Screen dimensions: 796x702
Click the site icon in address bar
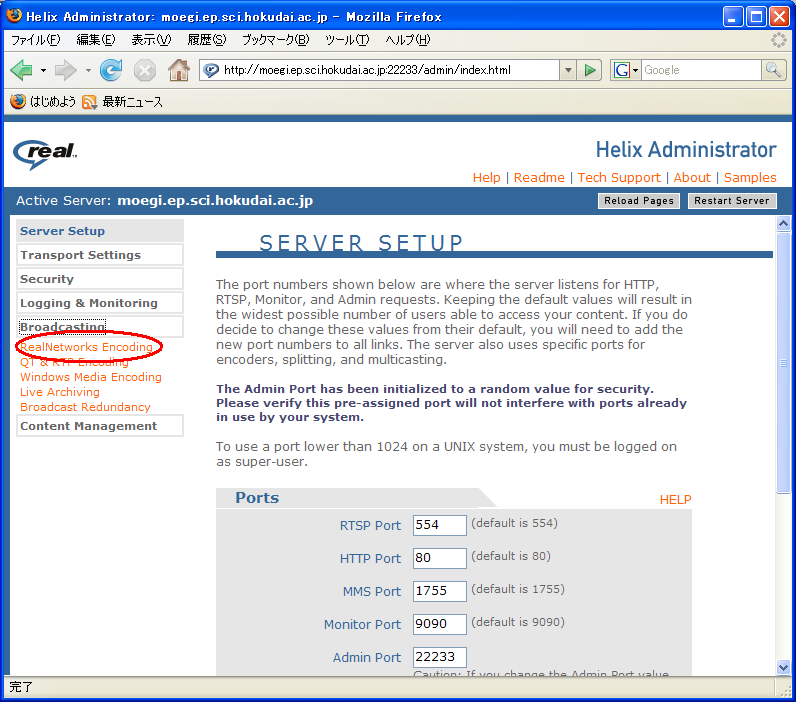(x=211, y=70)
